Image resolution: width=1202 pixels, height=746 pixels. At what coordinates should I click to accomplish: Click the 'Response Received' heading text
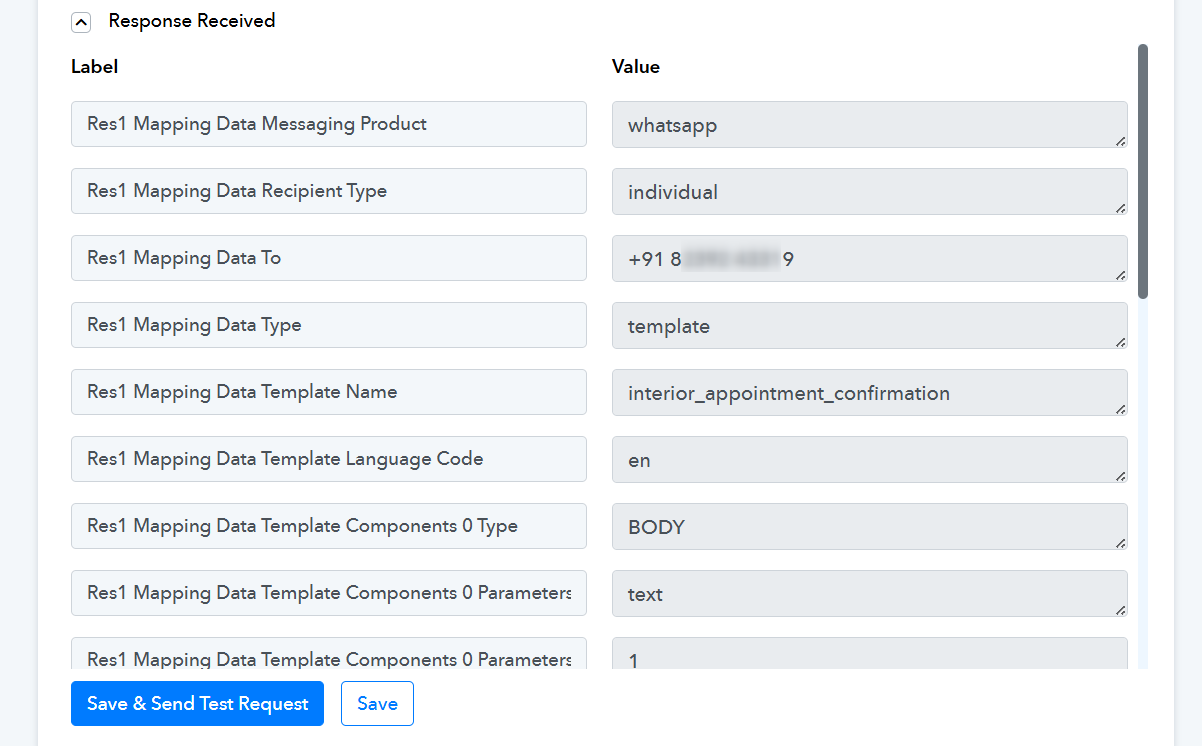192,21
